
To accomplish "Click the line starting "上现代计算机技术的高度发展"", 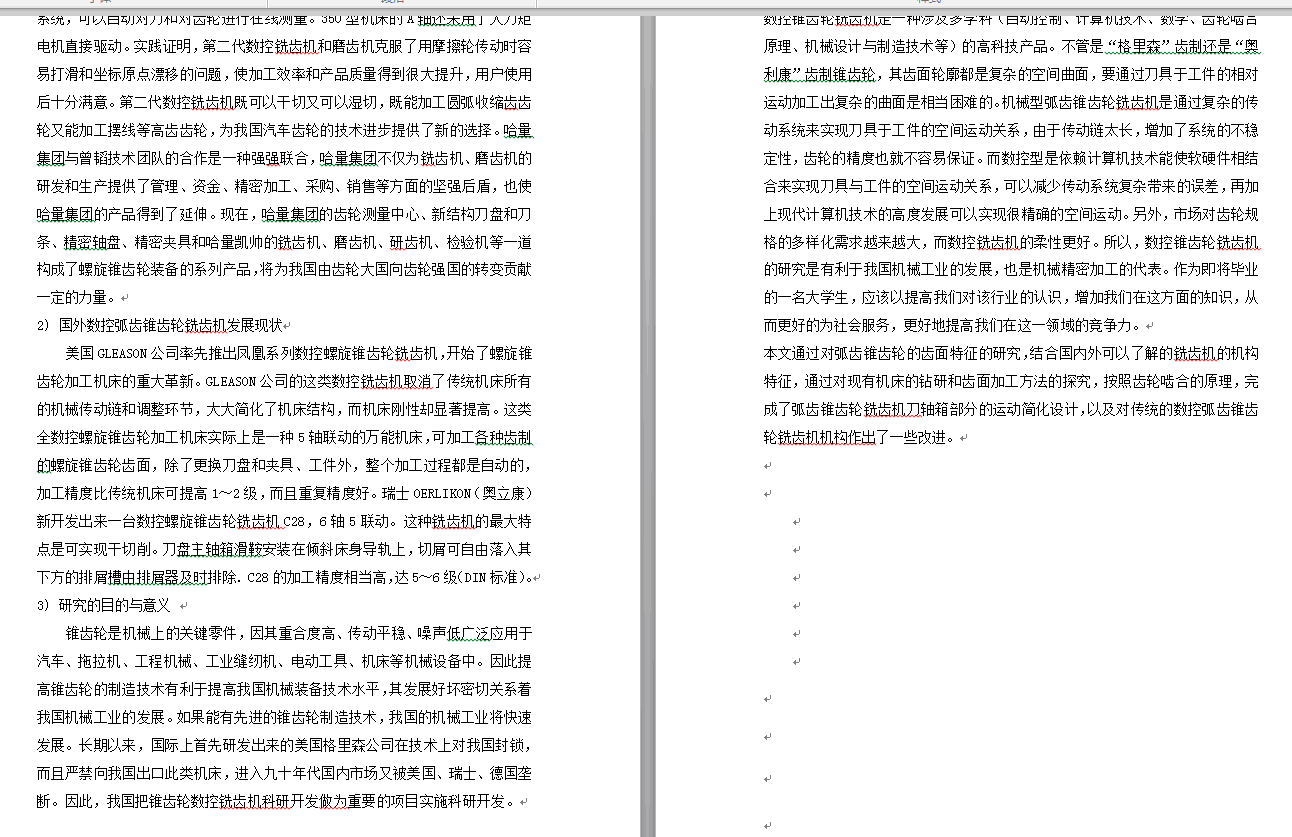I will (1011, 213).
